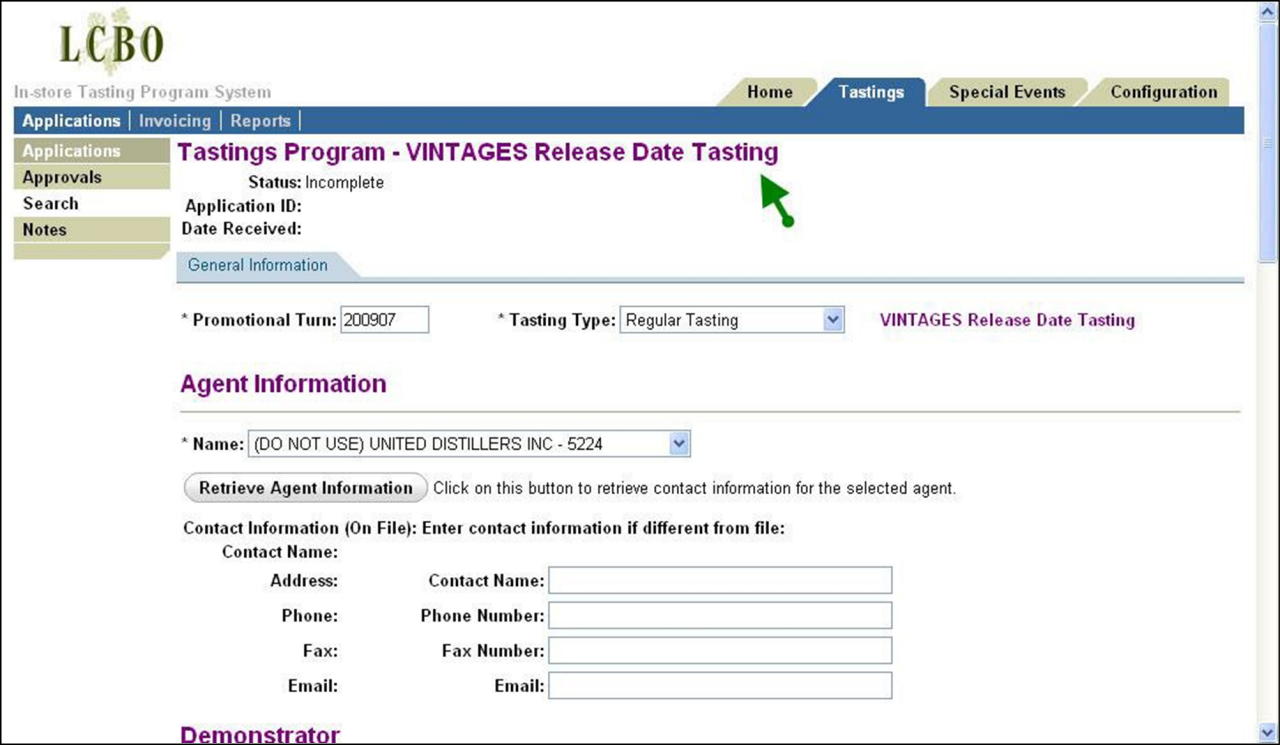Click the Fax Number input field

tap(719, 651)
